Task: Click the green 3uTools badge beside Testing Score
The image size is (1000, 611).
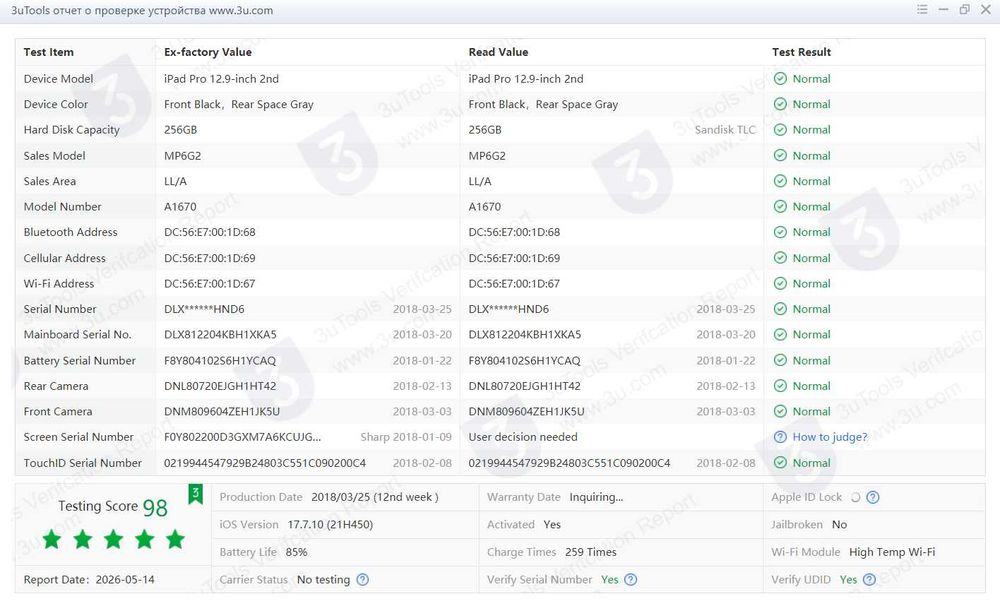Action: tap(195, 494)
